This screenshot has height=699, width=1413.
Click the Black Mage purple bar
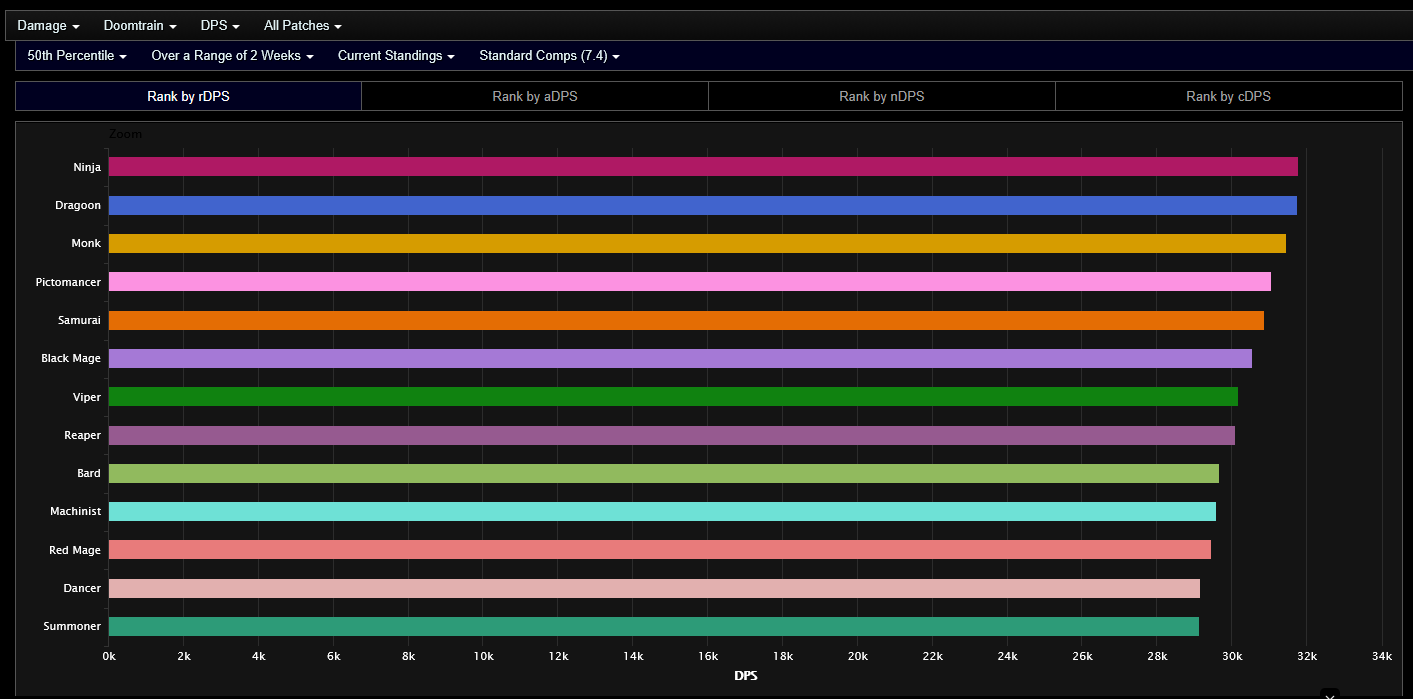click(x=680, y=358)
